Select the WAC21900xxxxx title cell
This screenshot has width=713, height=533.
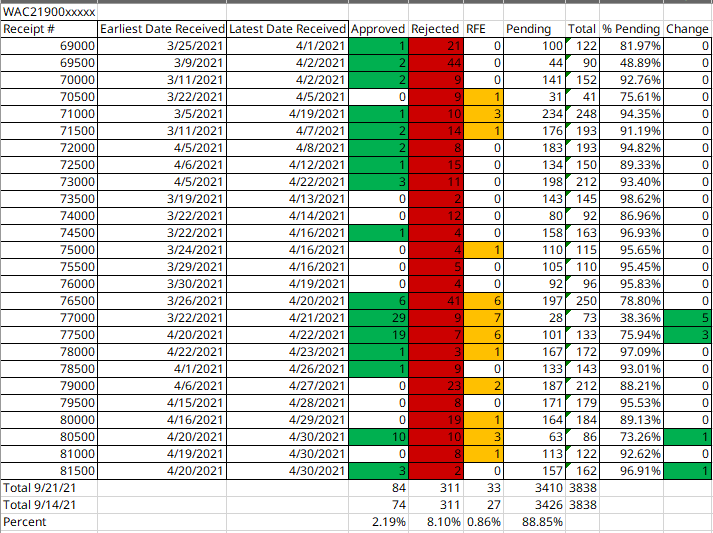tap(49, 12)
